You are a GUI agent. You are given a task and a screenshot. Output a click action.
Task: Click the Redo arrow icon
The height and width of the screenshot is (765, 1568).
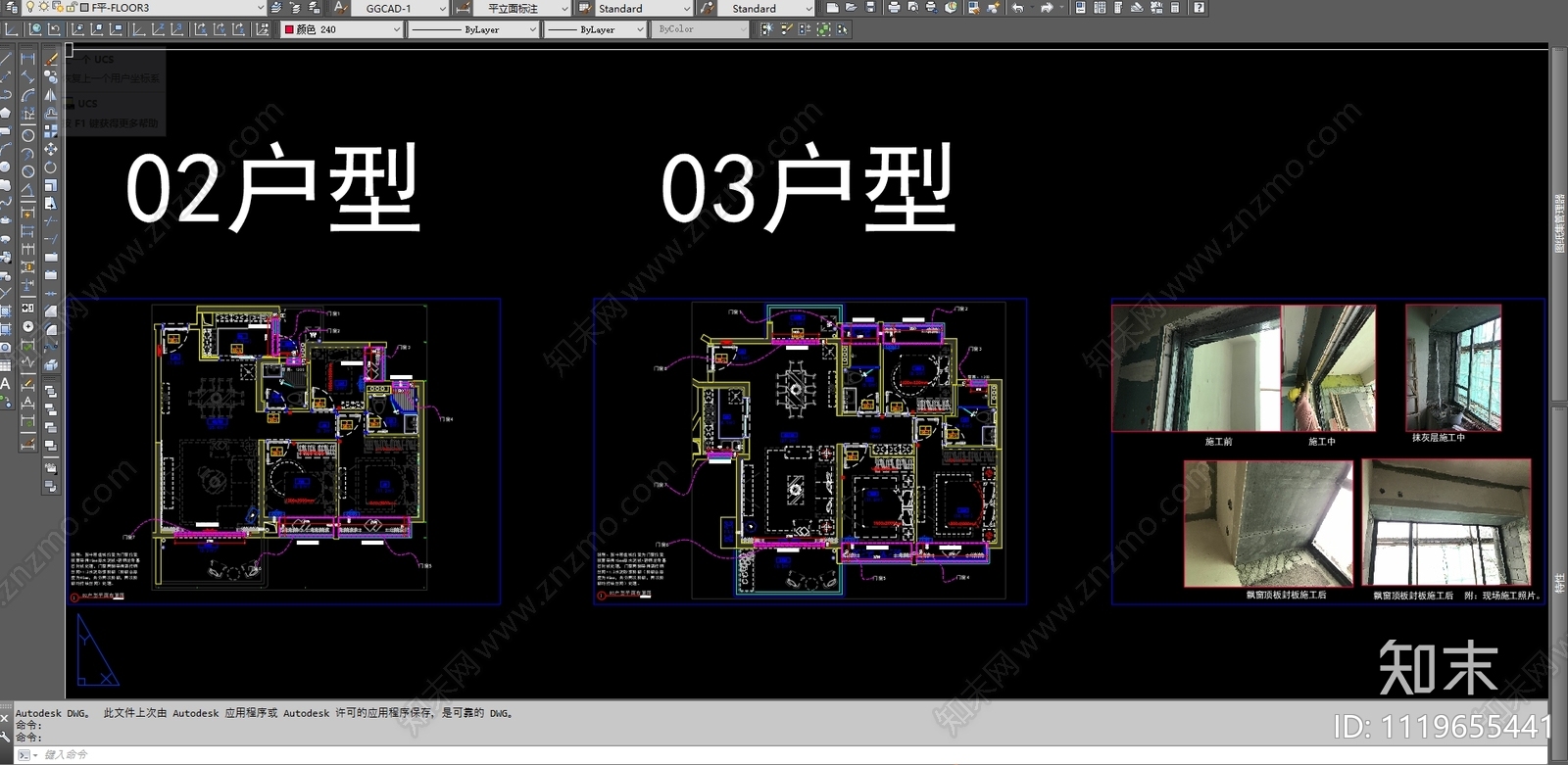(1047, 8)
